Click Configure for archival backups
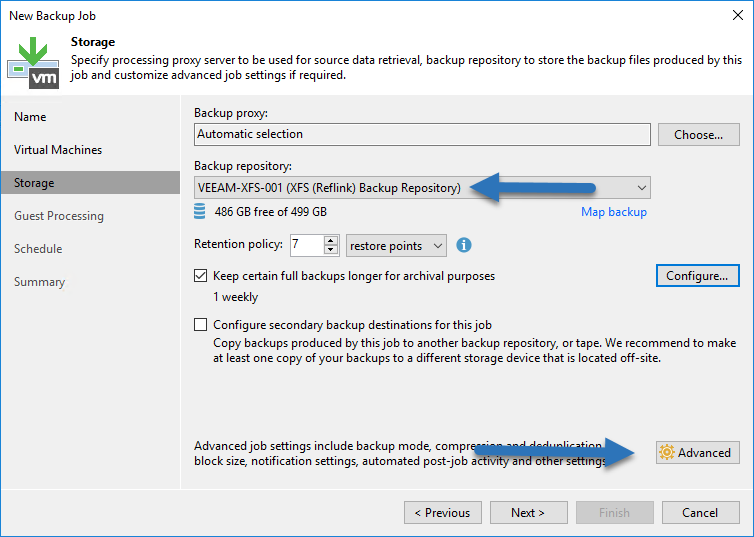754x537 pixels. coord(697,275)
